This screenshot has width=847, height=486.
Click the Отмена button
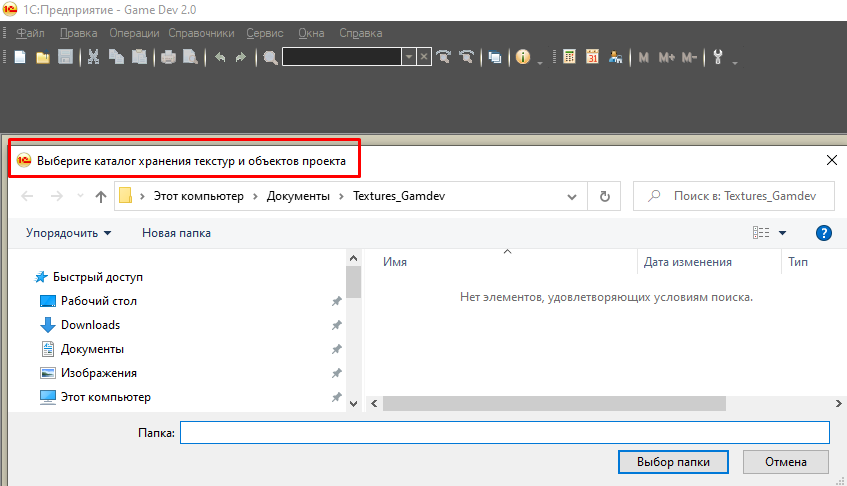(x=785, y=462)
